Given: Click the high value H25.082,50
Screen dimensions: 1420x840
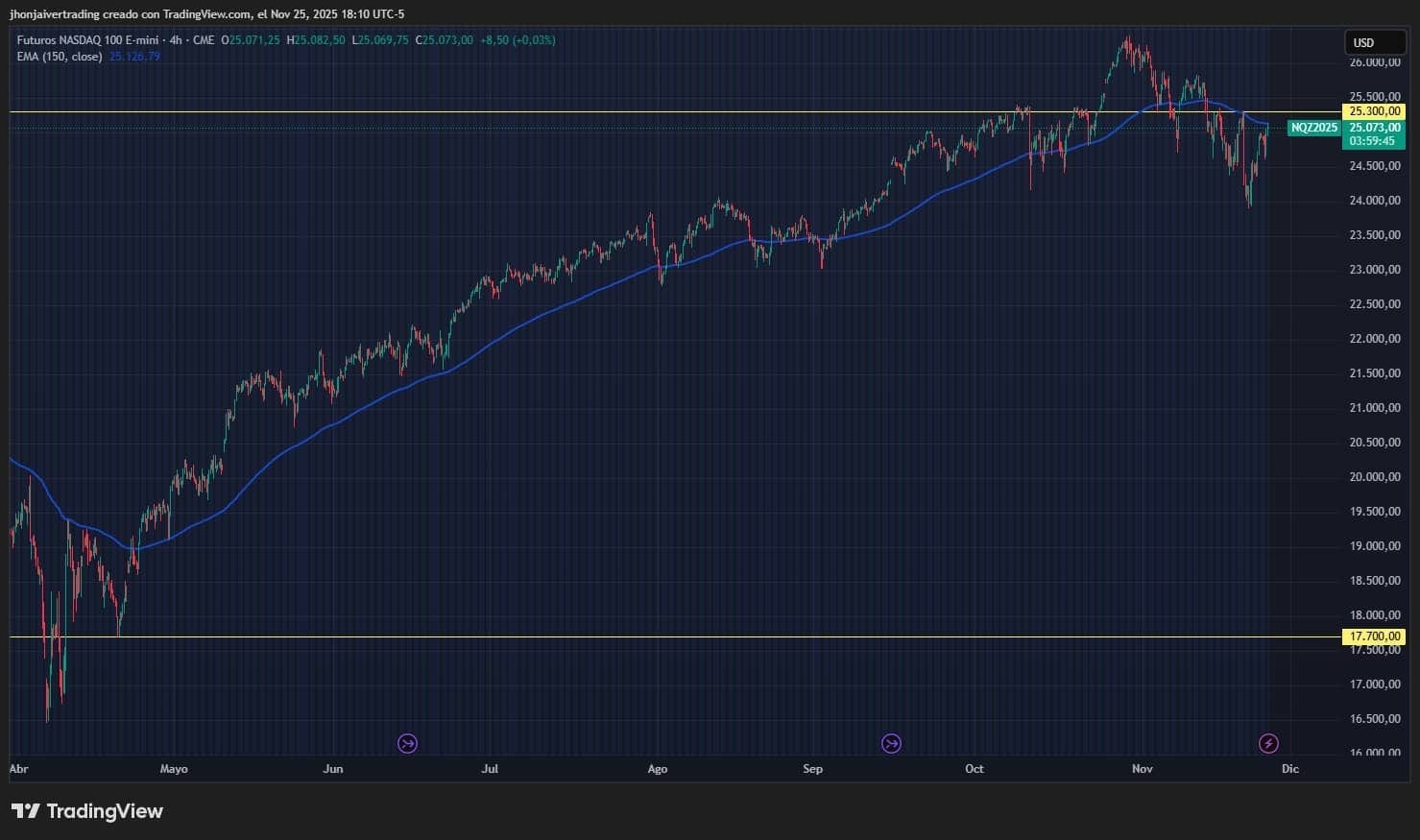Looking at the screenshot, I should tap(316, 40).
